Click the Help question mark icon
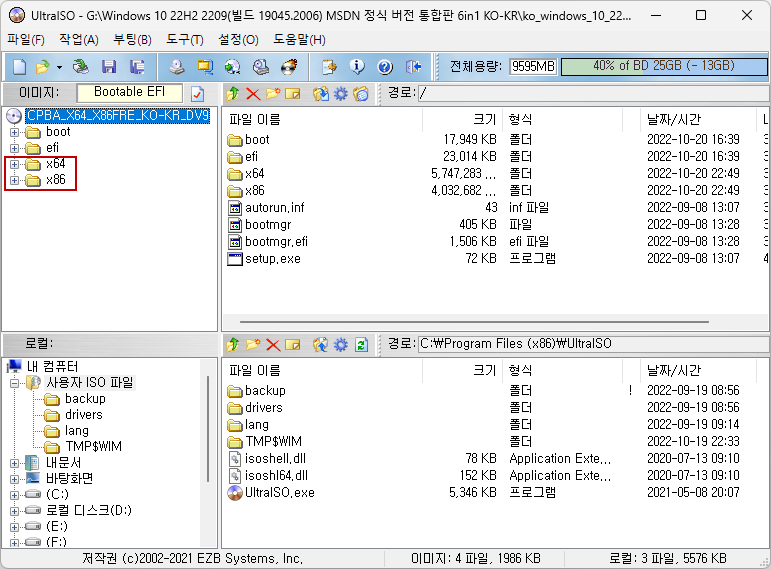771x569 pixels. pyautogui.click(x=385, y=67)
